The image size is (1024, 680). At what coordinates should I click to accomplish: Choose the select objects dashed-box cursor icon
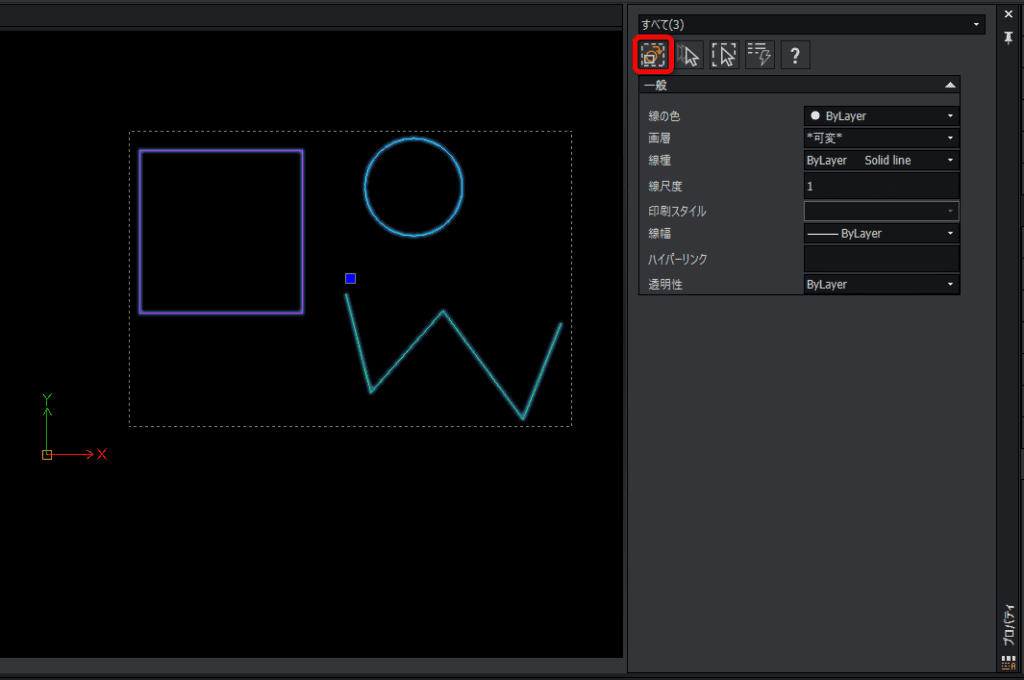click(x=724, y=55)
